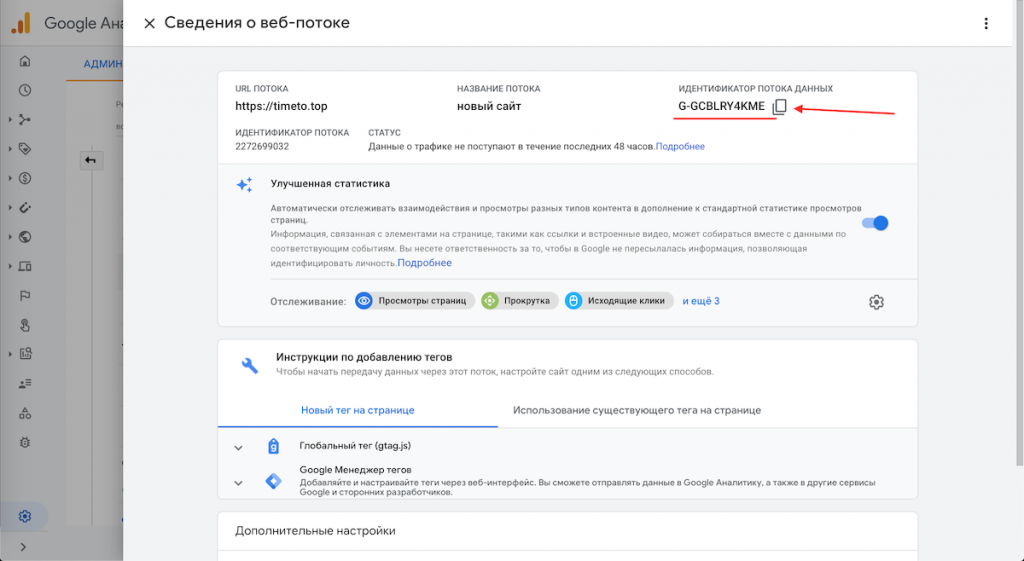
Task: Click the outbound clicks mouse icon
Action: [x=573, y=300]
